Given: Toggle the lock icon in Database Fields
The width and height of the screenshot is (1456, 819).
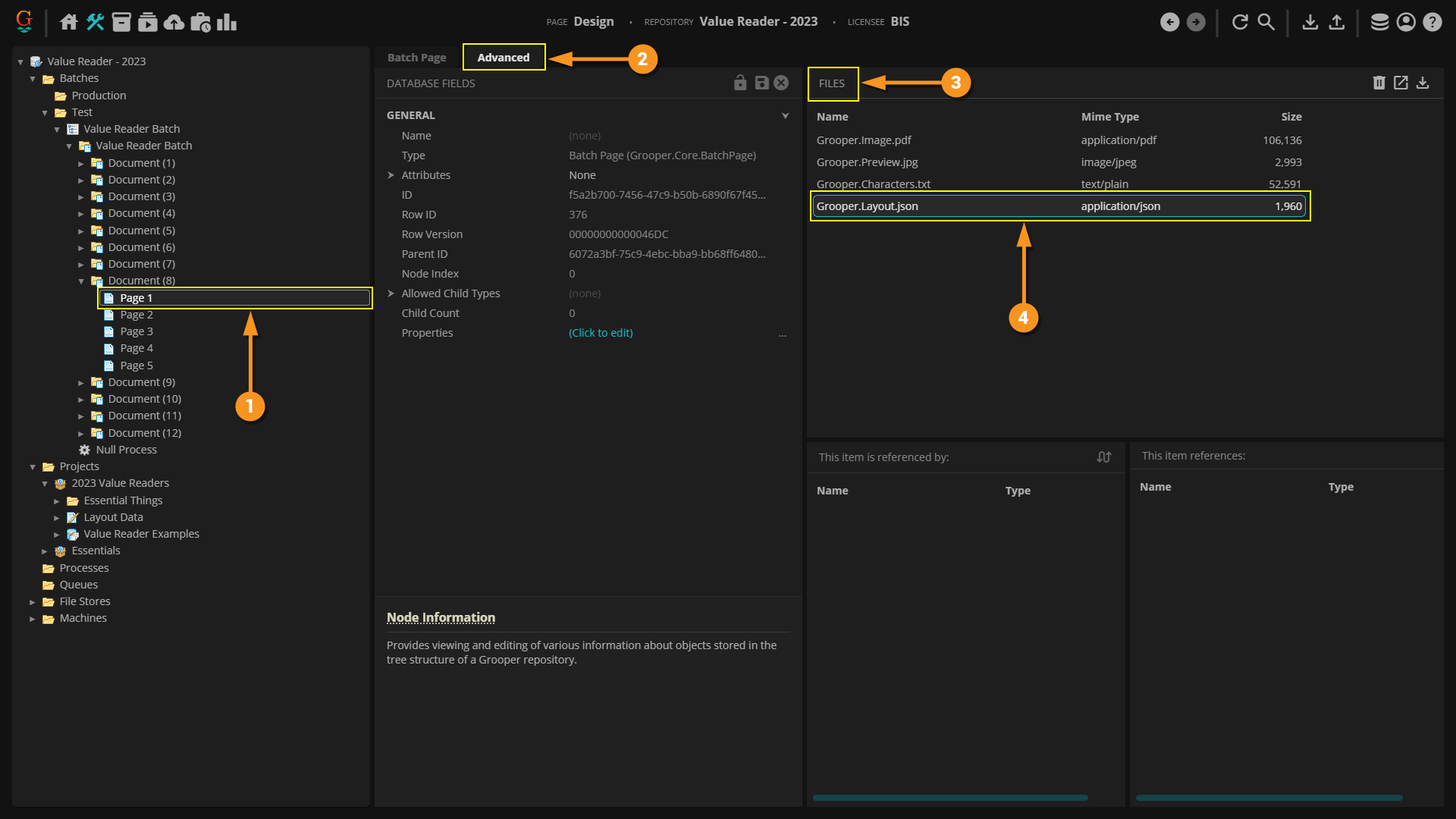Looking at the screenshot, I should point(740,83).
